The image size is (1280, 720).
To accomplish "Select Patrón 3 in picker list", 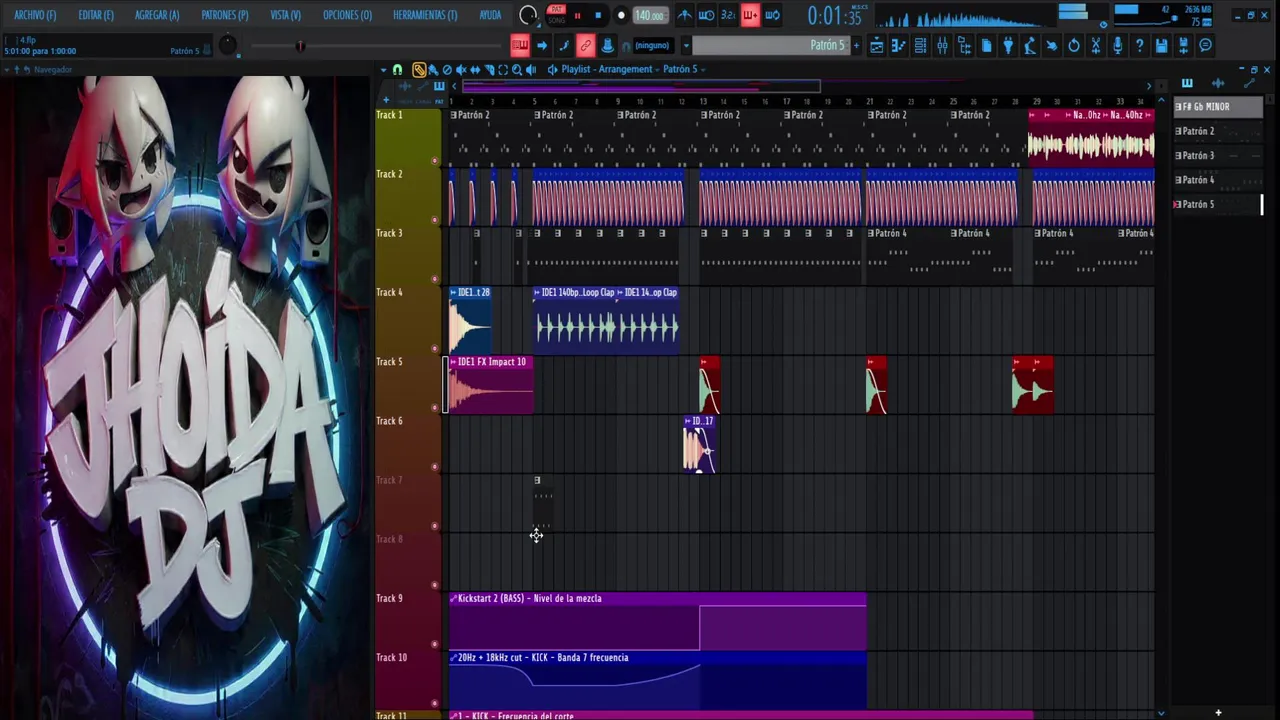I will (1218, 156).
